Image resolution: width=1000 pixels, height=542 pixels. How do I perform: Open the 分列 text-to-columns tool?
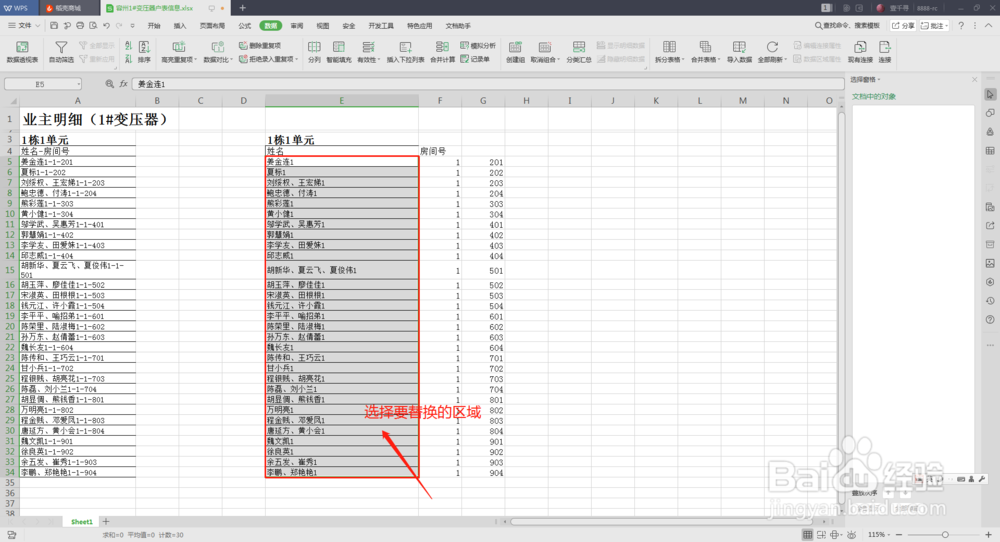click(x=314, y=52)
